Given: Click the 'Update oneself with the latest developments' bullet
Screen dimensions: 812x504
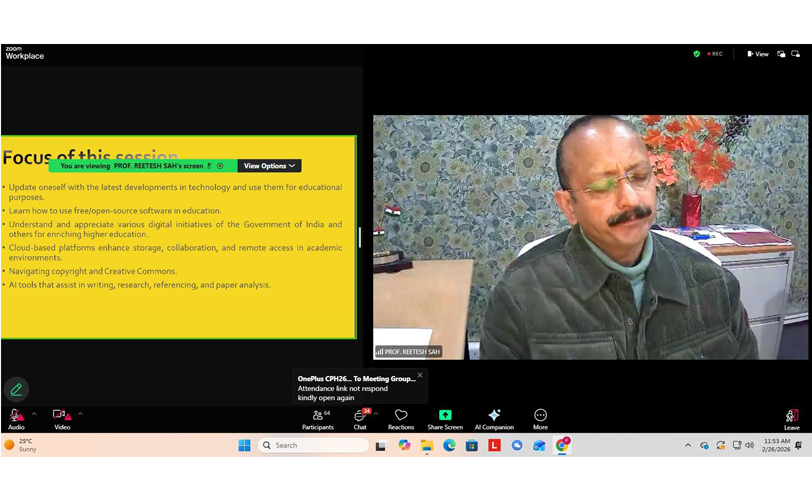Looking at the screenshot, I should click(175, 192).
